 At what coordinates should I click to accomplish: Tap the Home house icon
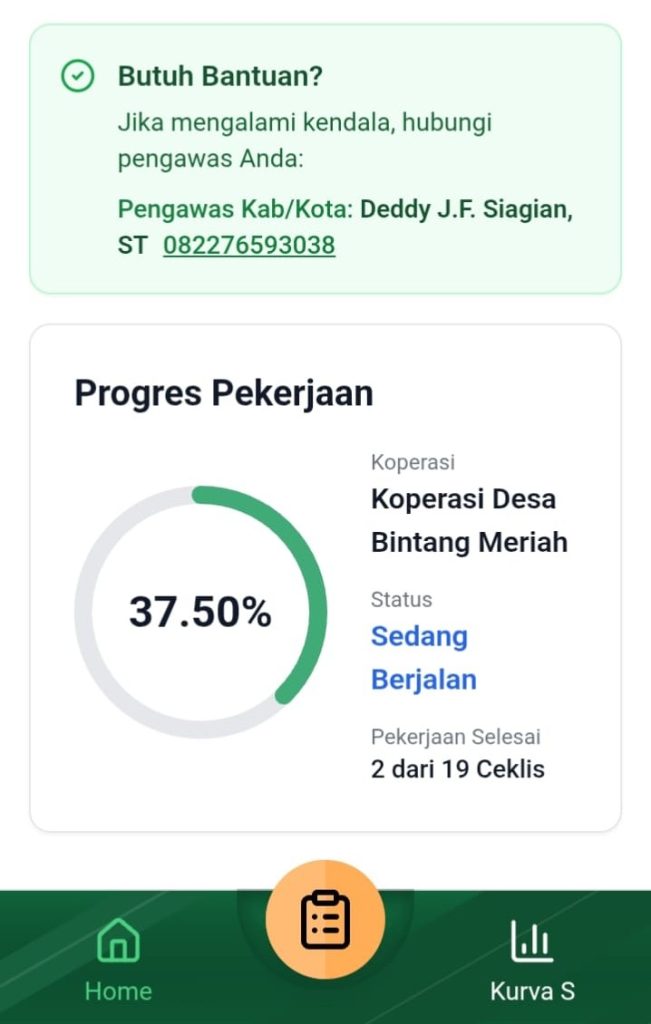pyautogui.click(x=118, y=940)
